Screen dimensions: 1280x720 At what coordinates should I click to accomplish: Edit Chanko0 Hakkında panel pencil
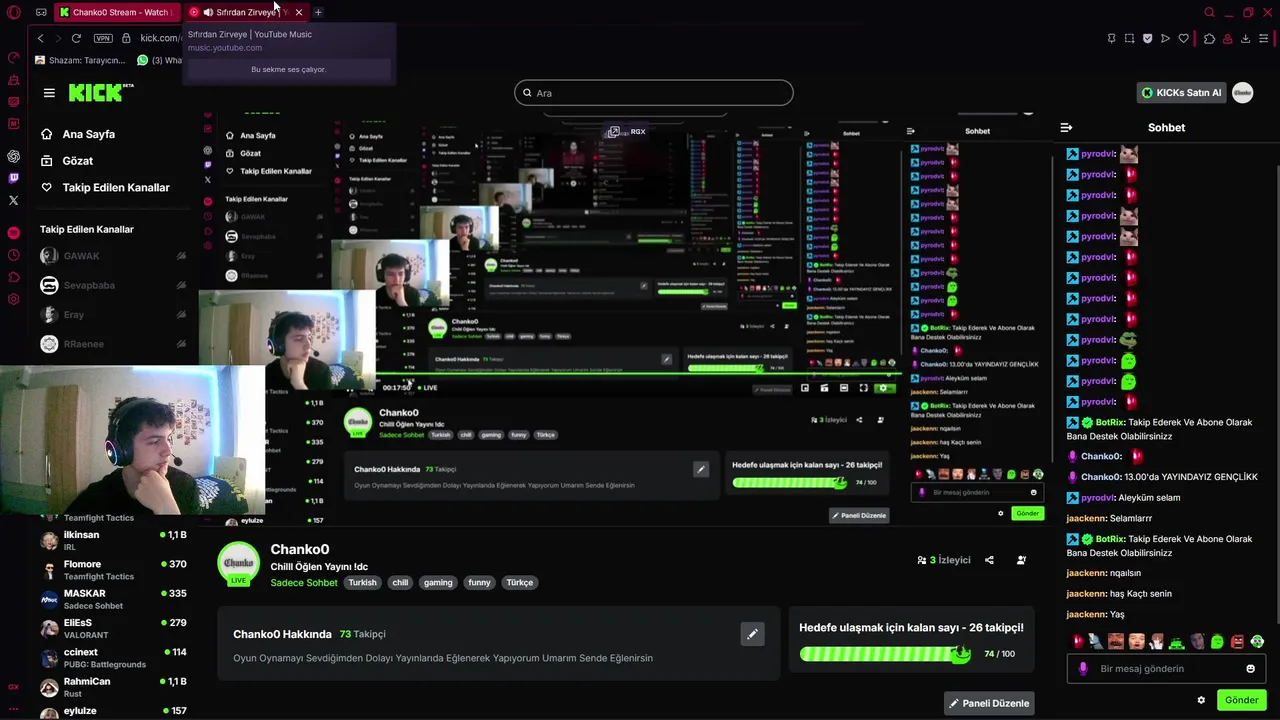coord(752,633)
